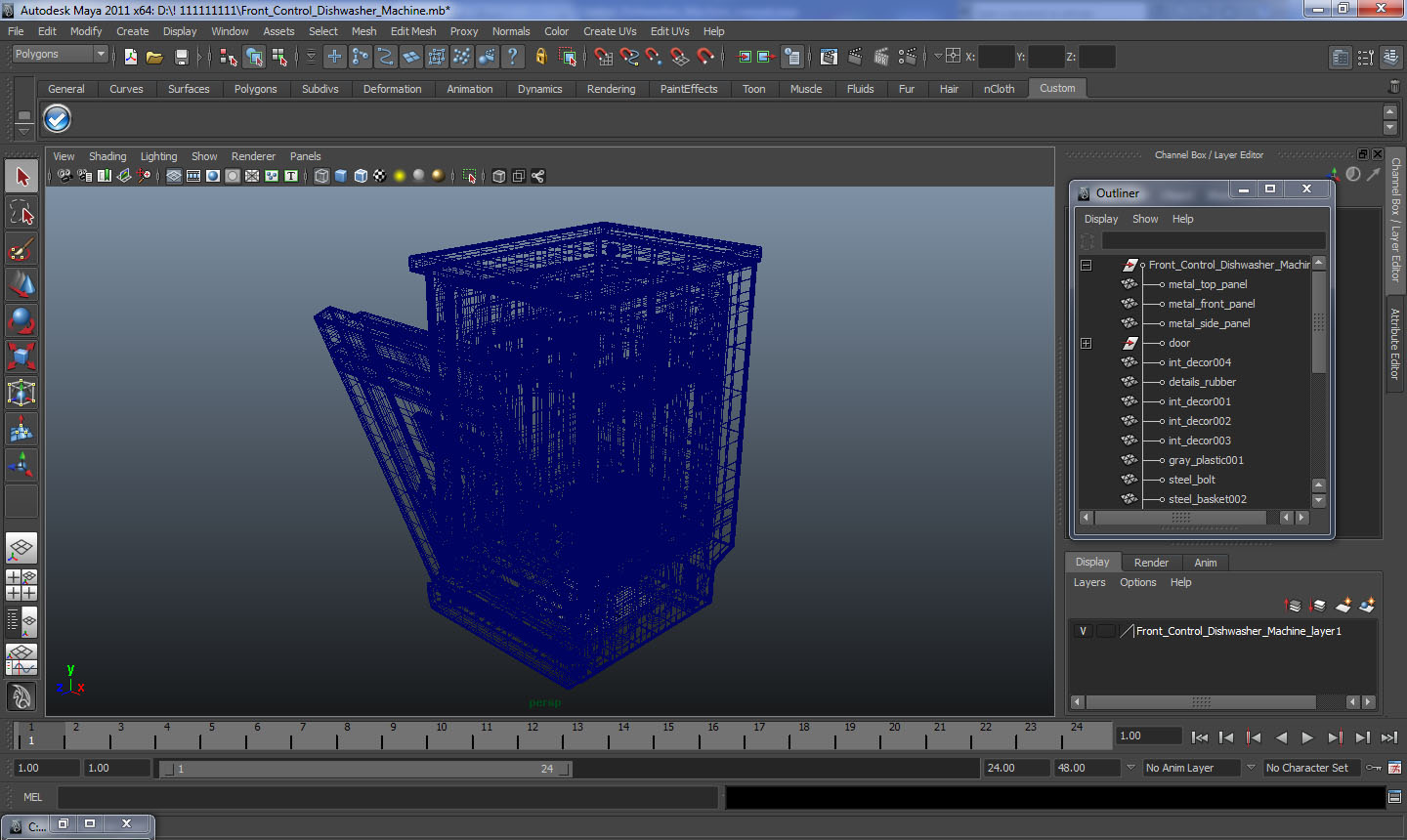Screen dimensions: 1407x840
Task: Activate the Move tool cone icon
Action: click(21, 284)
